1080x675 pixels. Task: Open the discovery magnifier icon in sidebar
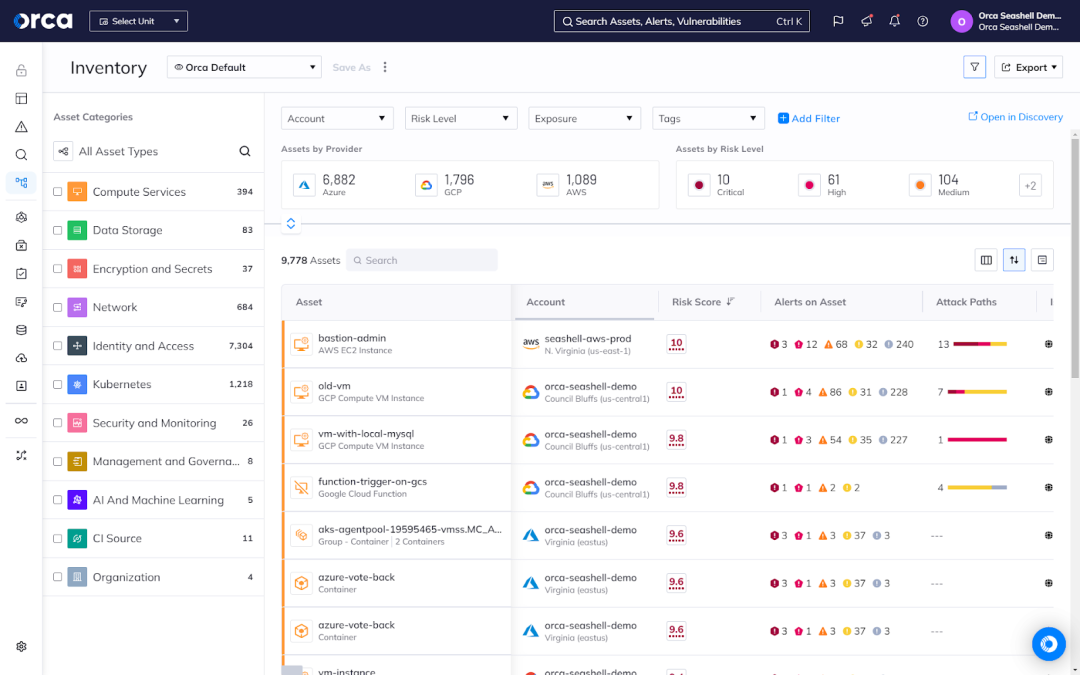tap(21, 155)
